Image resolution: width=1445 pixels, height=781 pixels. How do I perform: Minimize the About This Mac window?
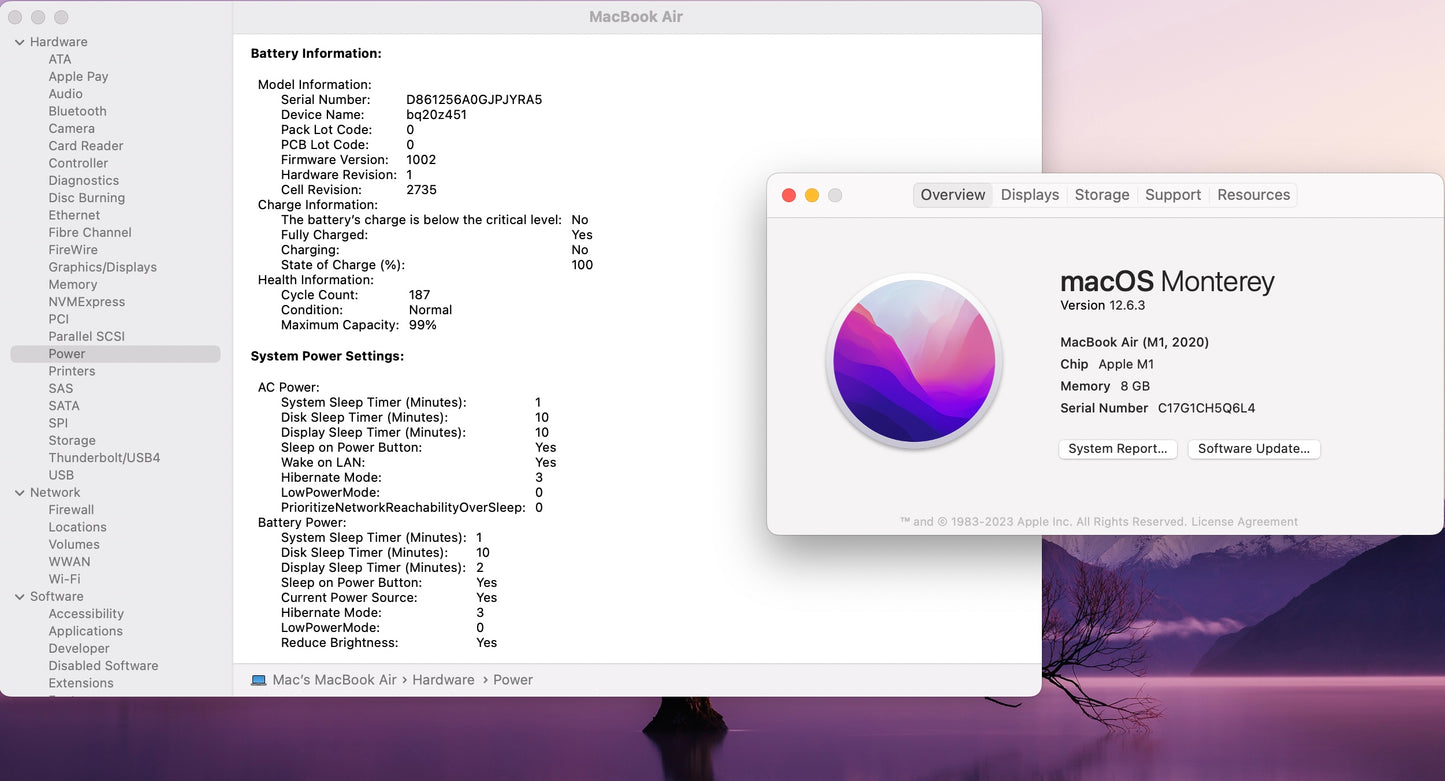pos(812,195)
